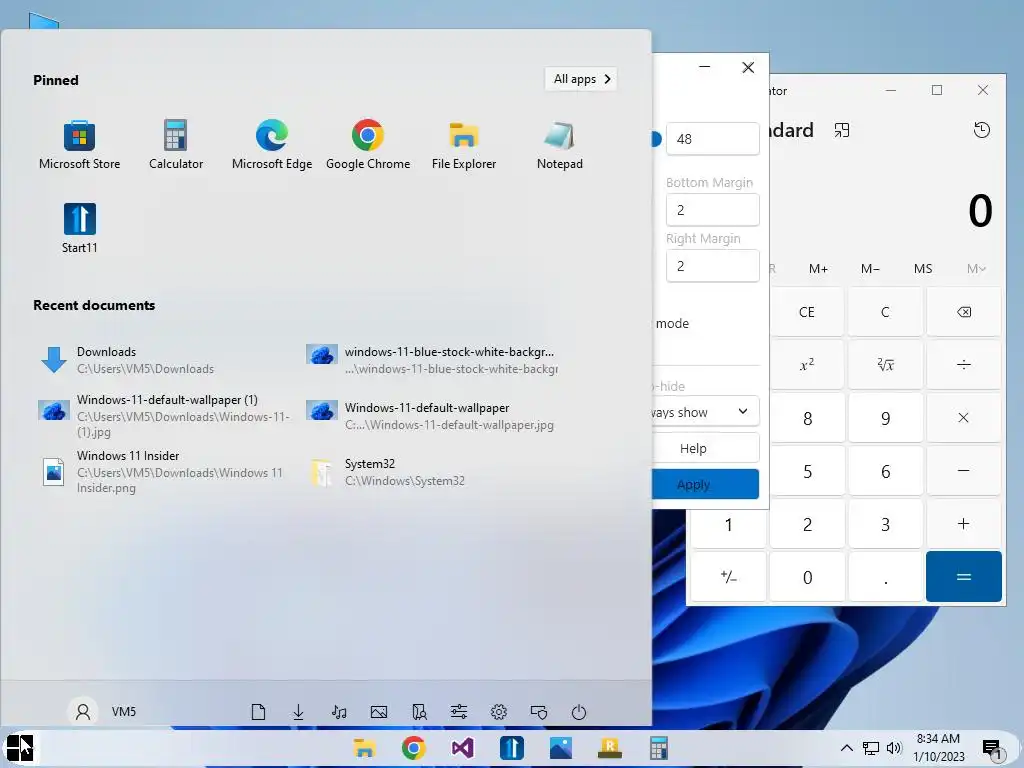This screenshot has width=1024, height=768.
Task: Click the Apply button
Action: click(705, 484)
